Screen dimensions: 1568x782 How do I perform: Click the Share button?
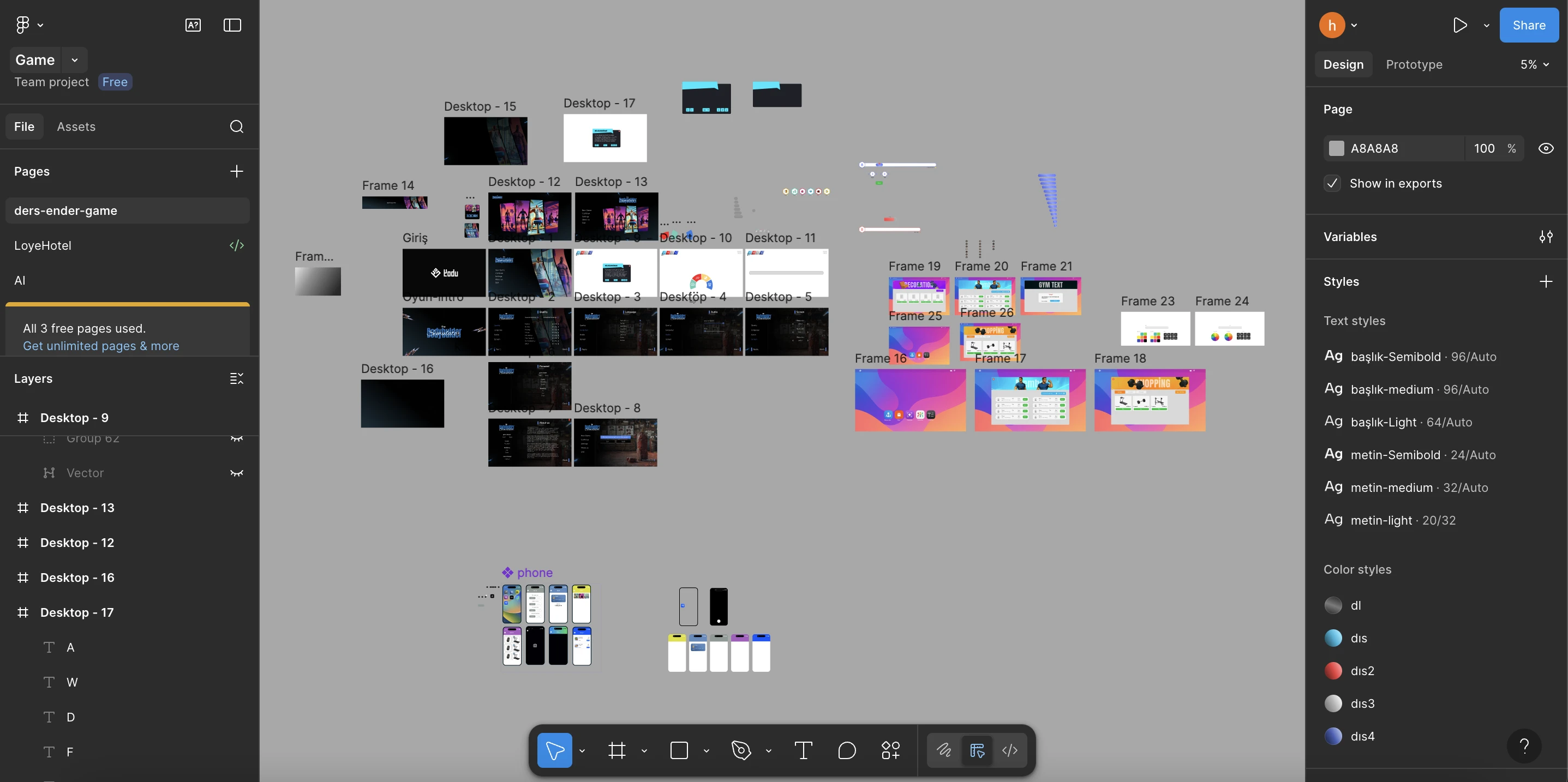click(1528, 25)
